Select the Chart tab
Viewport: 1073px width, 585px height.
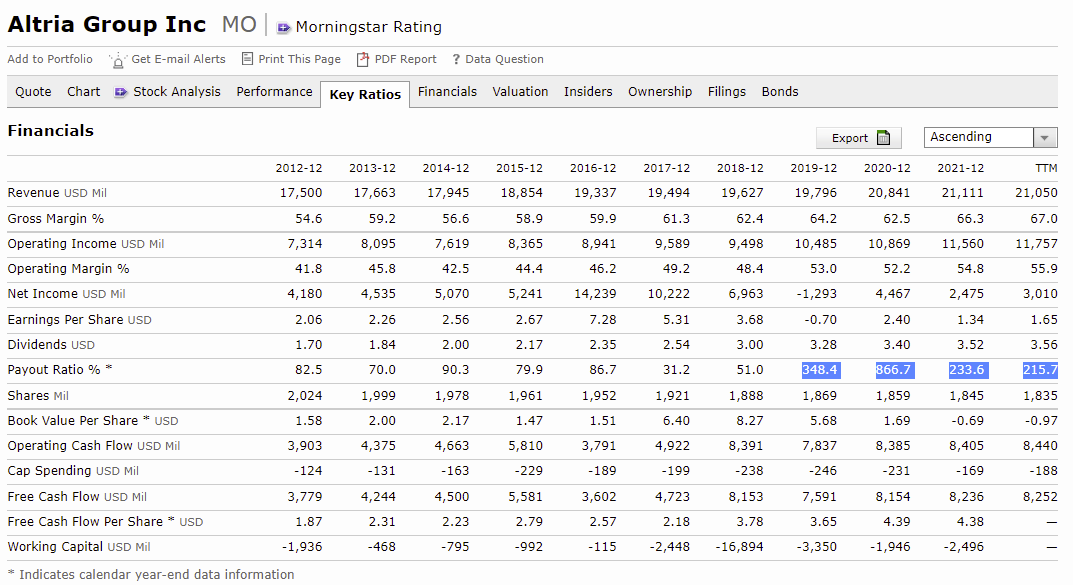[84, 92]
